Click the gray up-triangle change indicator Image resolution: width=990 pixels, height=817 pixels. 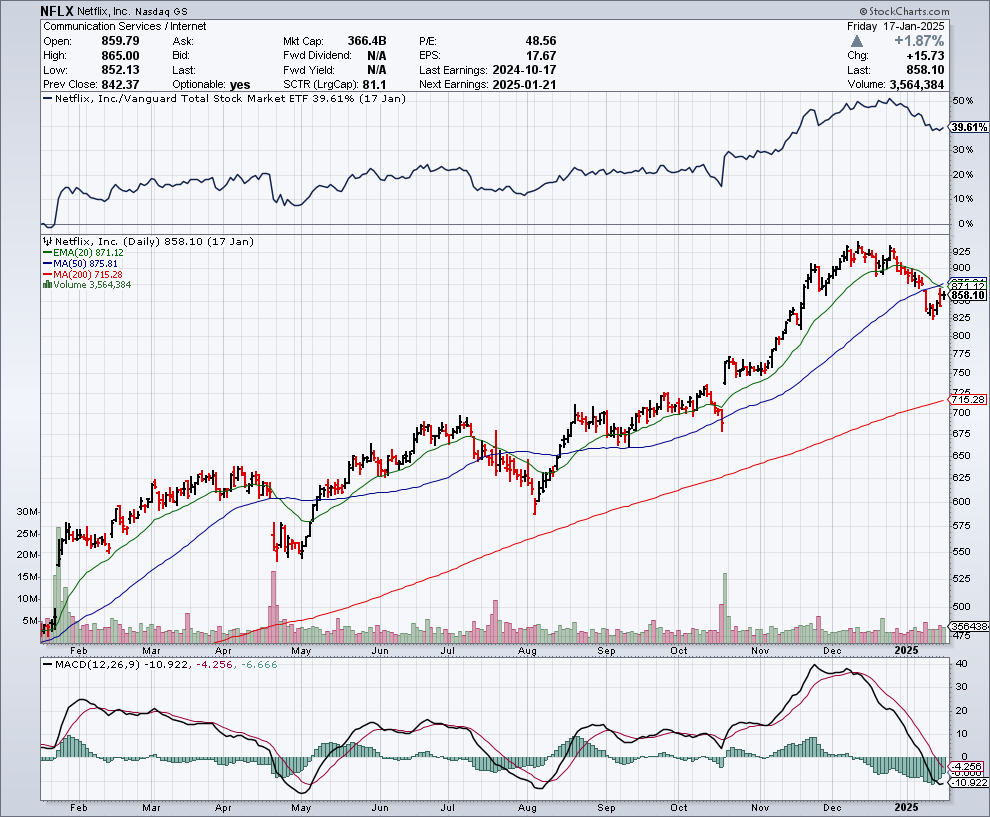(857, 41)
